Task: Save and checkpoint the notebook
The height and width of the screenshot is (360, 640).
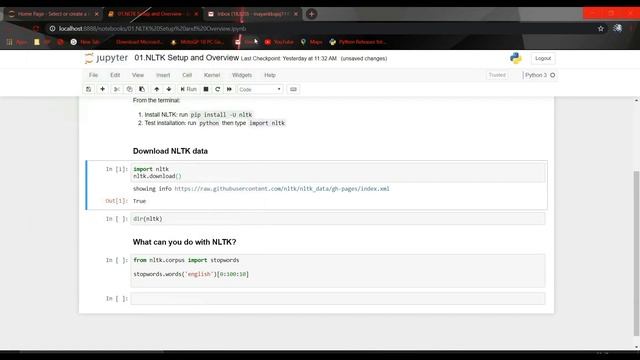Action: (x=89, y=89)
